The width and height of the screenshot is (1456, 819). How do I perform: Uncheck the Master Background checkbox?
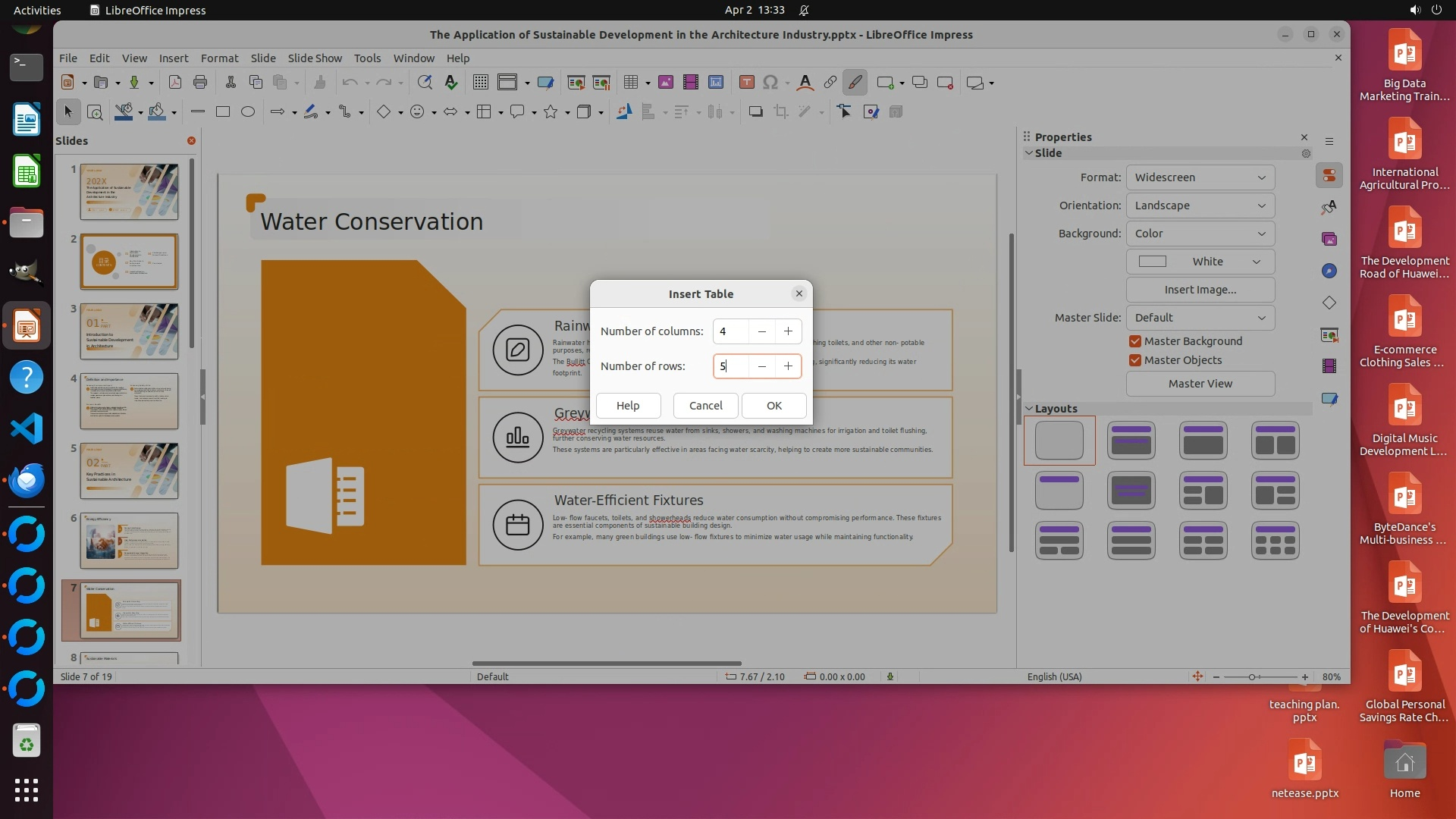click(x=1135, y=341)
